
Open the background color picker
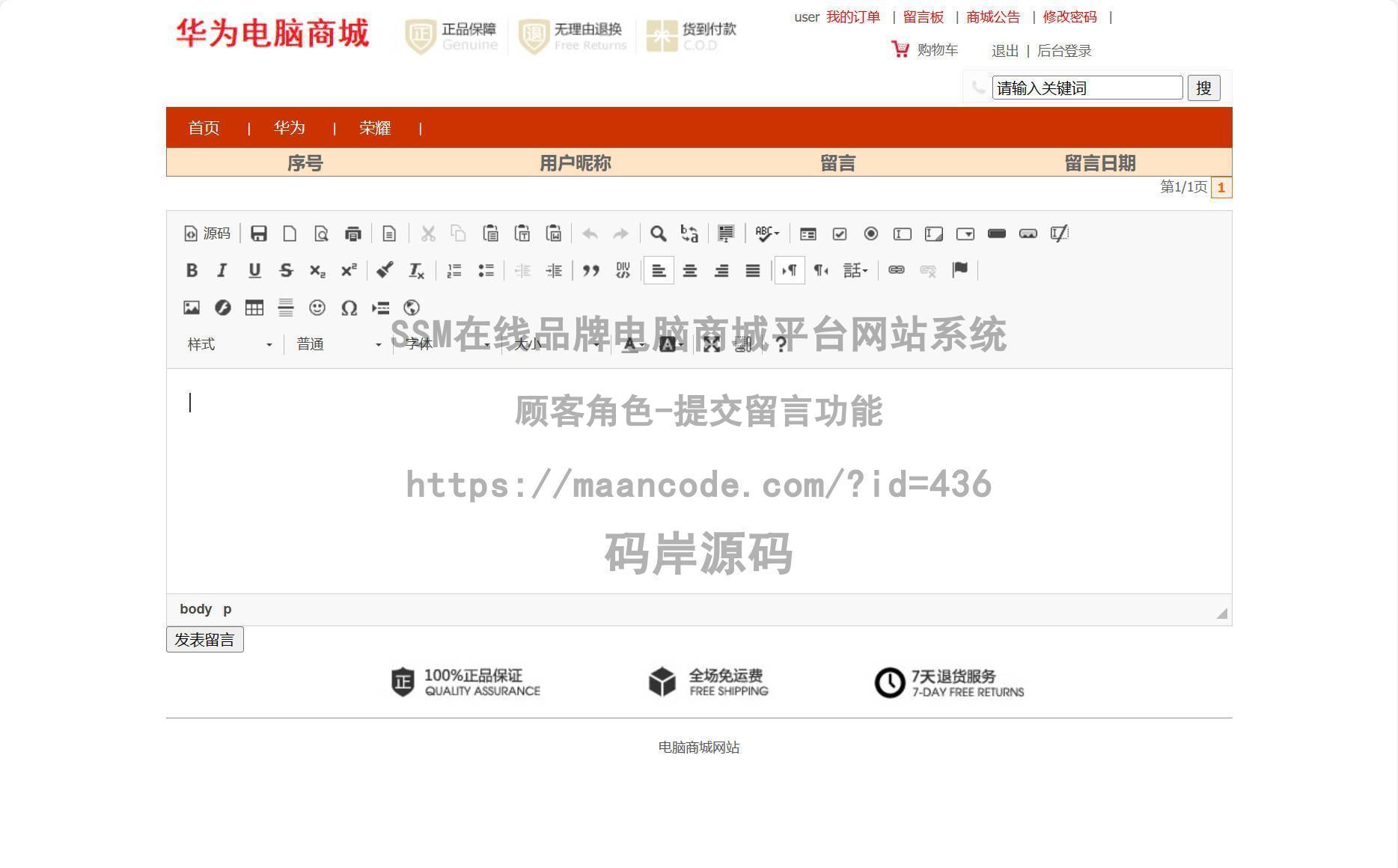click(x=671, y=344)
